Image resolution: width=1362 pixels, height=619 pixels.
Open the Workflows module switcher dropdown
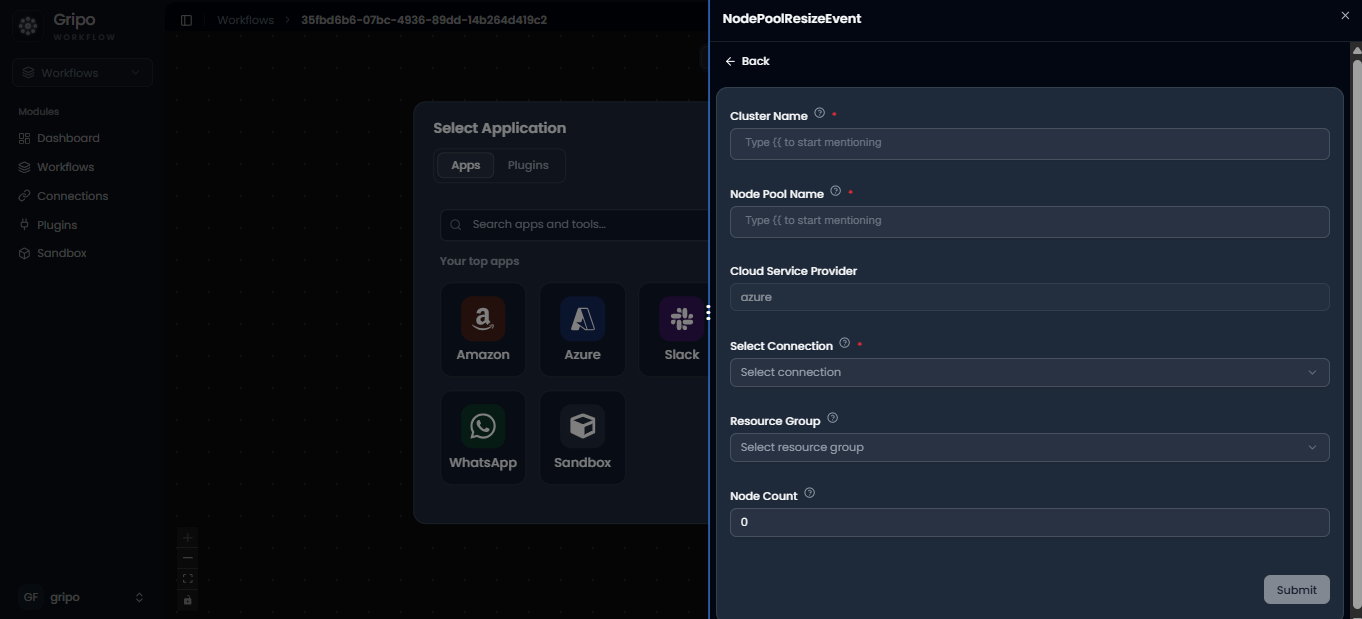(82, 73)
